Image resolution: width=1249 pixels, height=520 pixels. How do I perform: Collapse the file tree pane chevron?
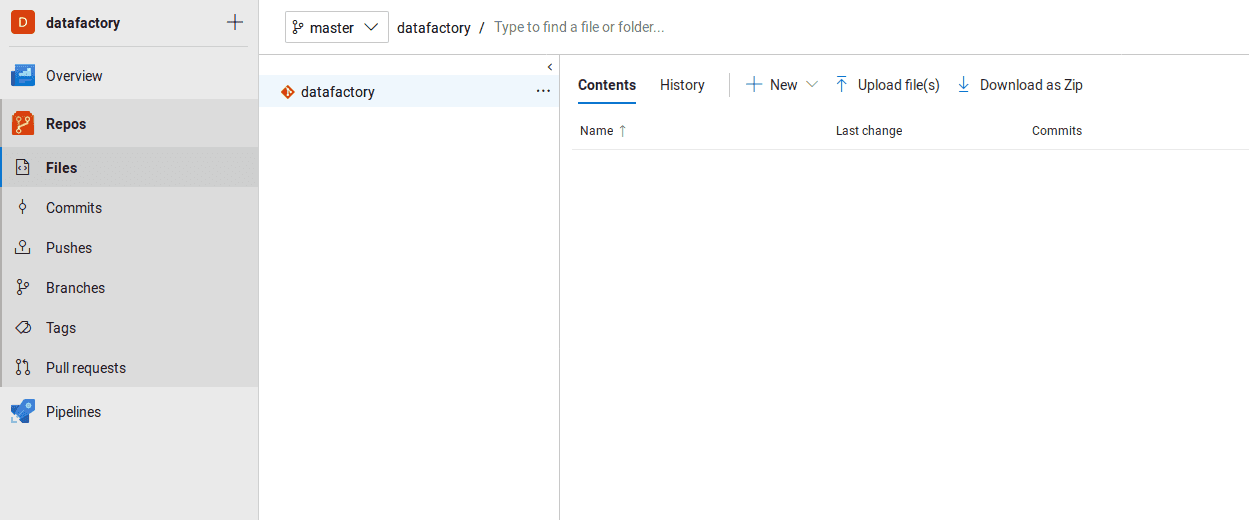[550, 67]
